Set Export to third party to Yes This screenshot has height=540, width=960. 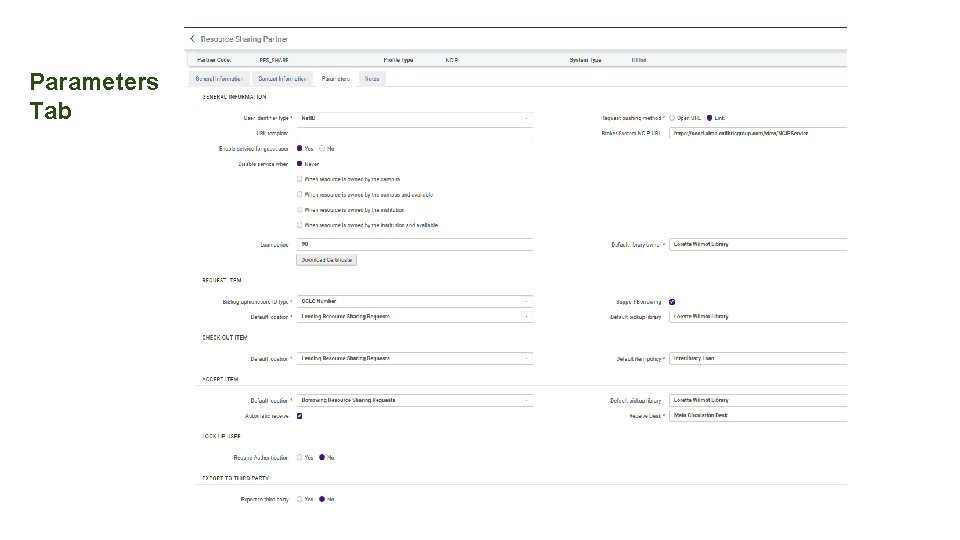pos(299,500)
